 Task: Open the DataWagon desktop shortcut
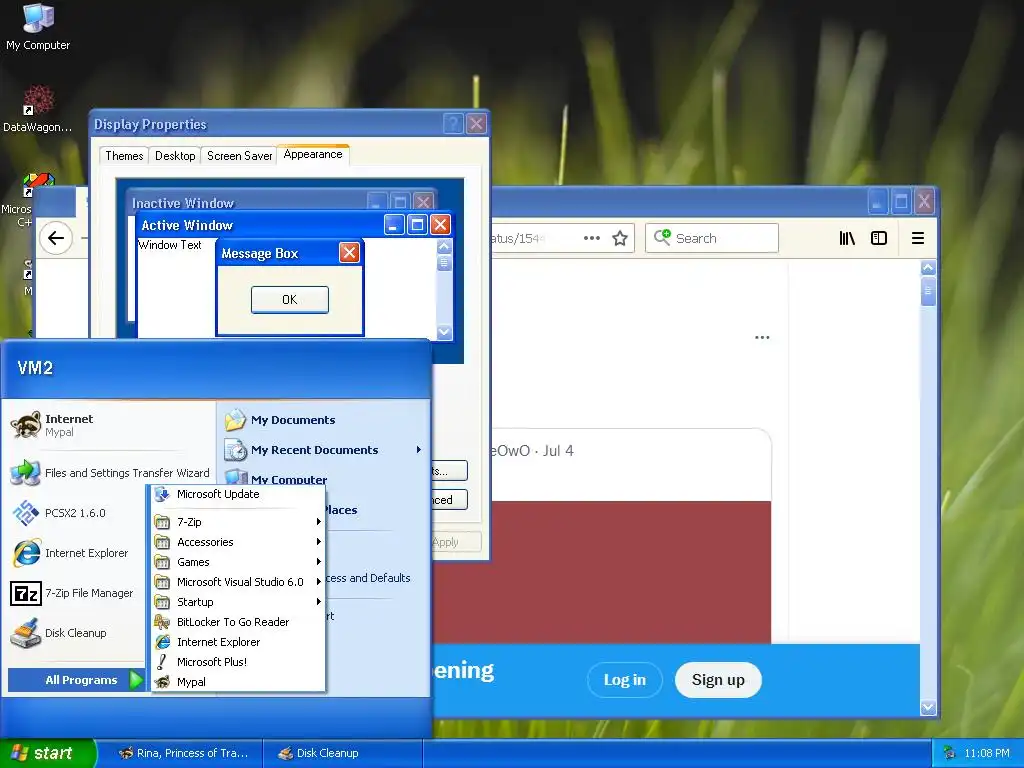pos(38,109)
